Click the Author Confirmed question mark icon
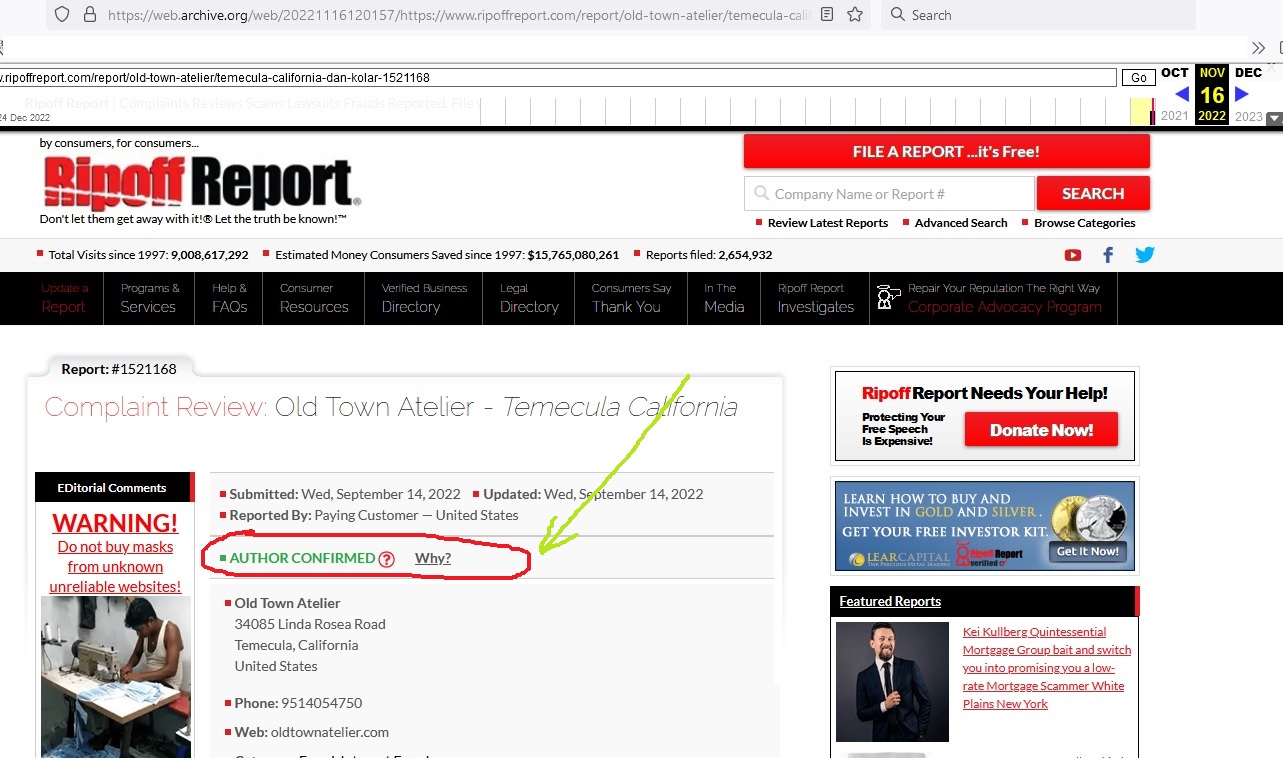Screen dimensions: 1283x760 click(x=387, y=559)
